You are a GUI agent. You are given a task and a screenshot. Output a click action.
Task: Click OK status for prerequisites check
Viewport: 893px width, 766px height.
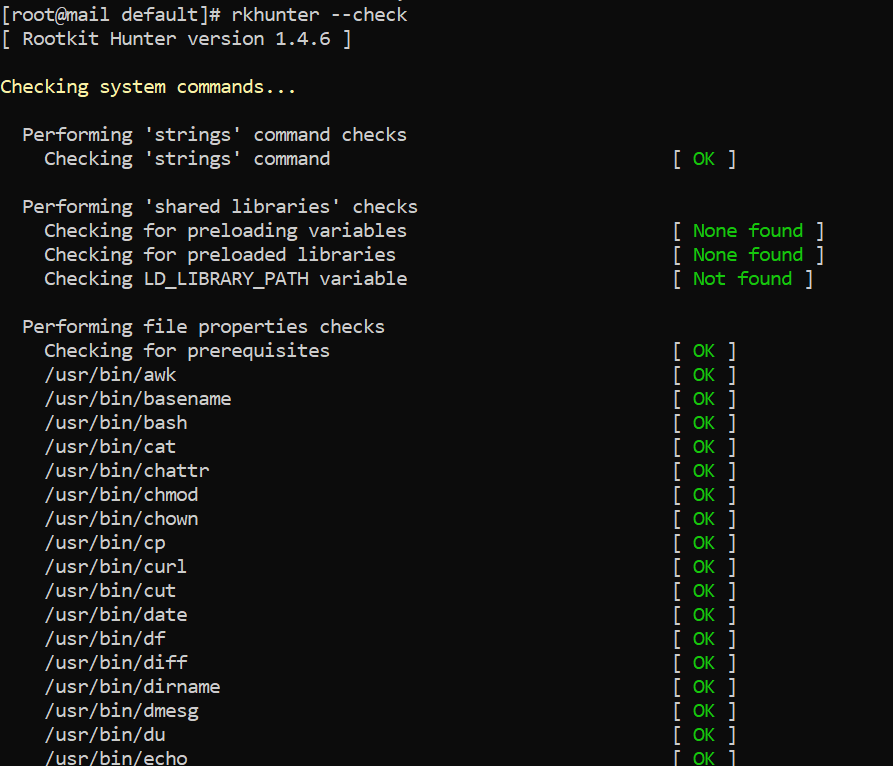point(704,351)
